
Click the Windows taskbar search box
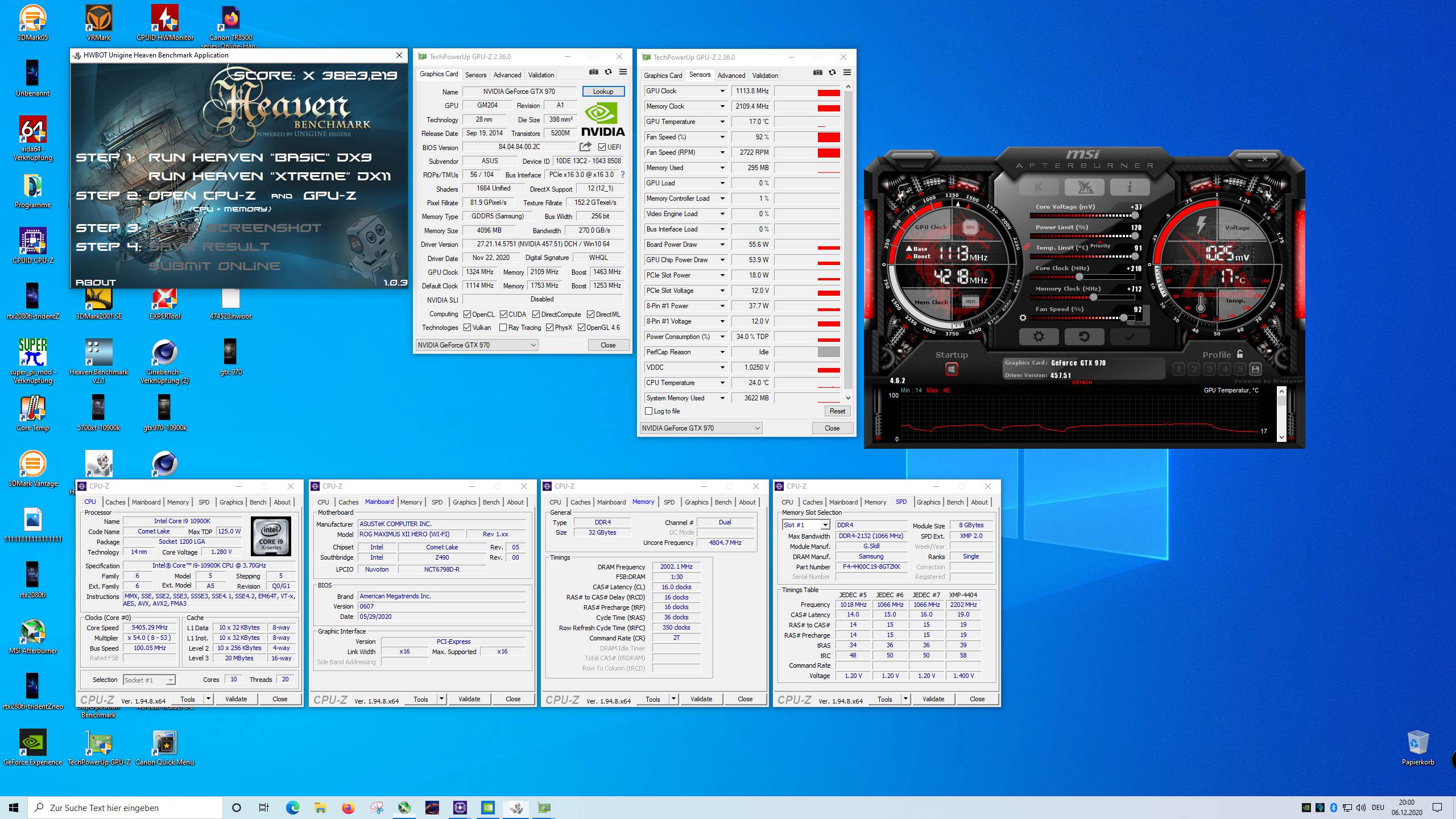(x=125, y=808)
